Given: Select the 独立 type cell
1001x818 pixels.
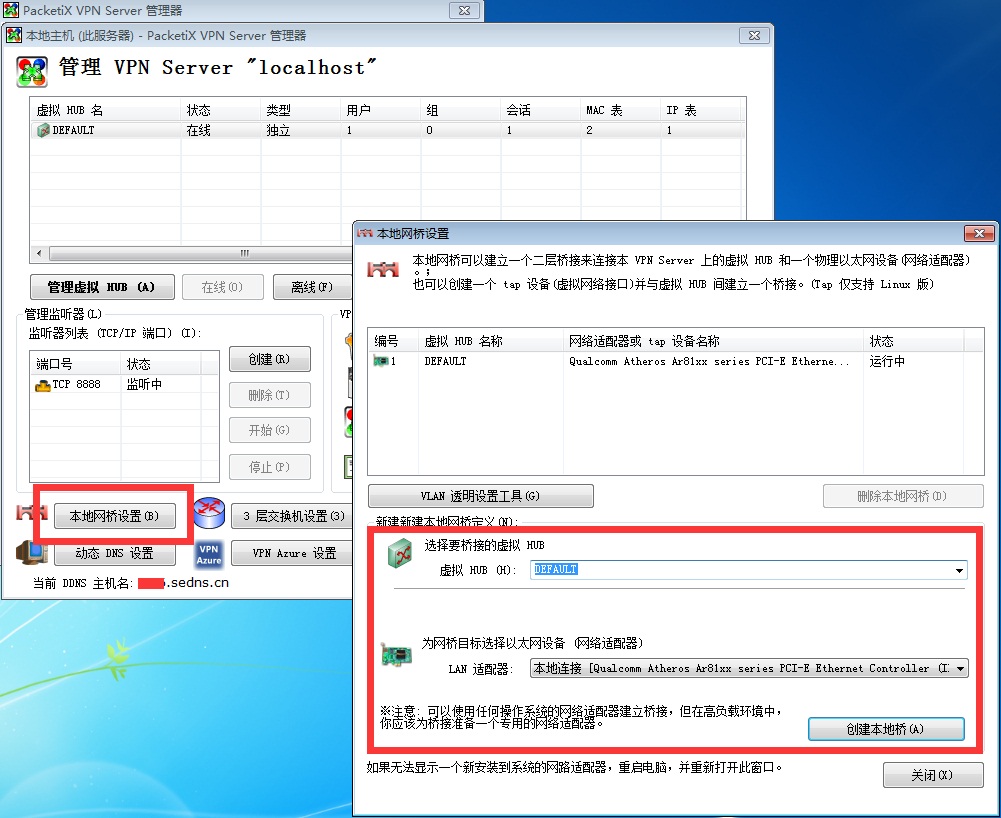Looking at the screenshot, I should coord(278,130).
